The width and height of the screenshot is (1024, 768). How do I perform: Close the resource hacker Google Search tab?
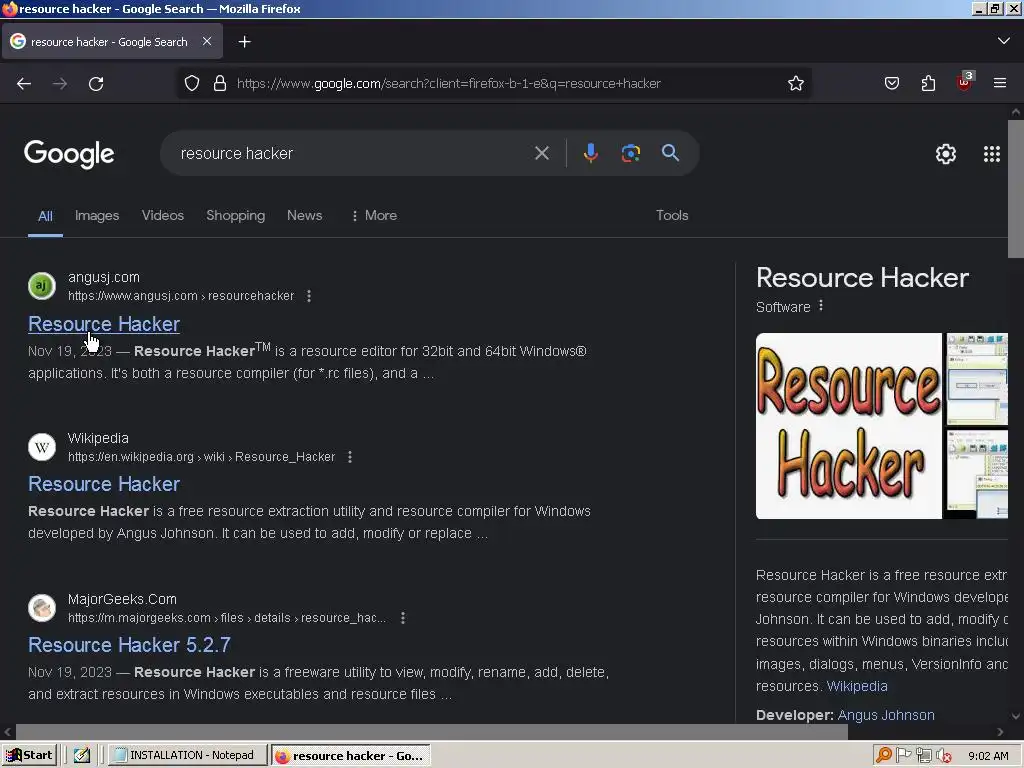(207, 41)
